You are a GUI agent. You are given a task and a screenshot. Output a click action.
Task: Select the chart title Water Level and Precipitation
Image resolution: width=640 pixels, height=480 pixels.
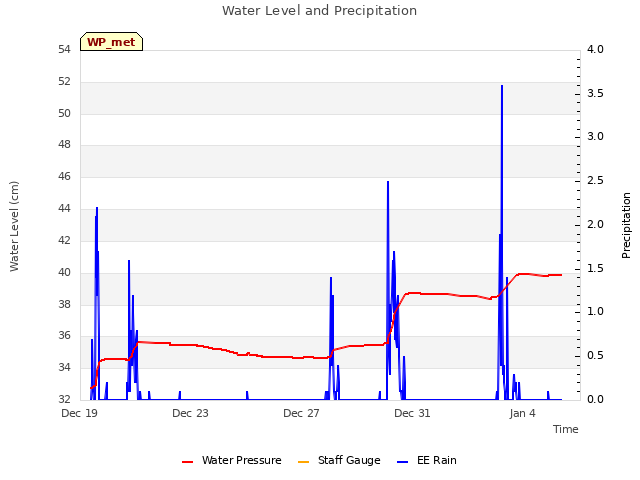(x=320, y=11)
